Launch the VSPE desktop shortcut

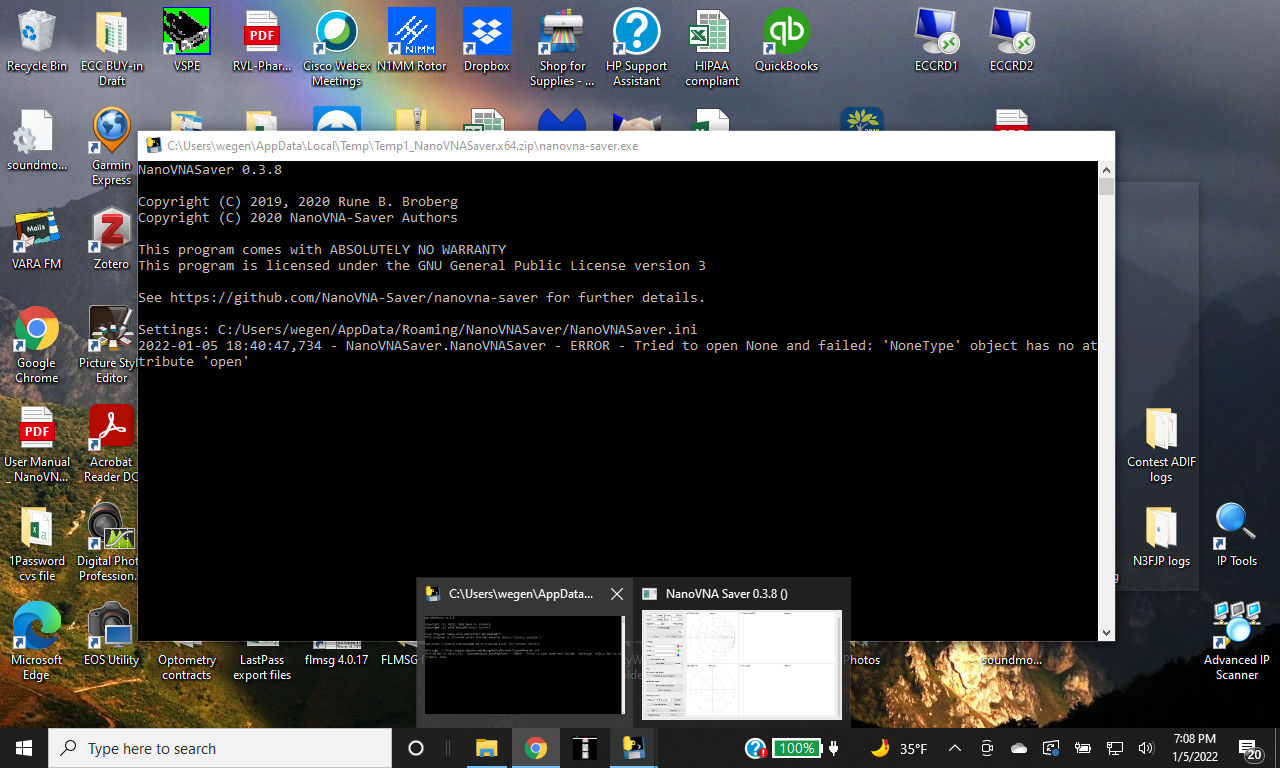pyautogui.click(x=187, y=41)
